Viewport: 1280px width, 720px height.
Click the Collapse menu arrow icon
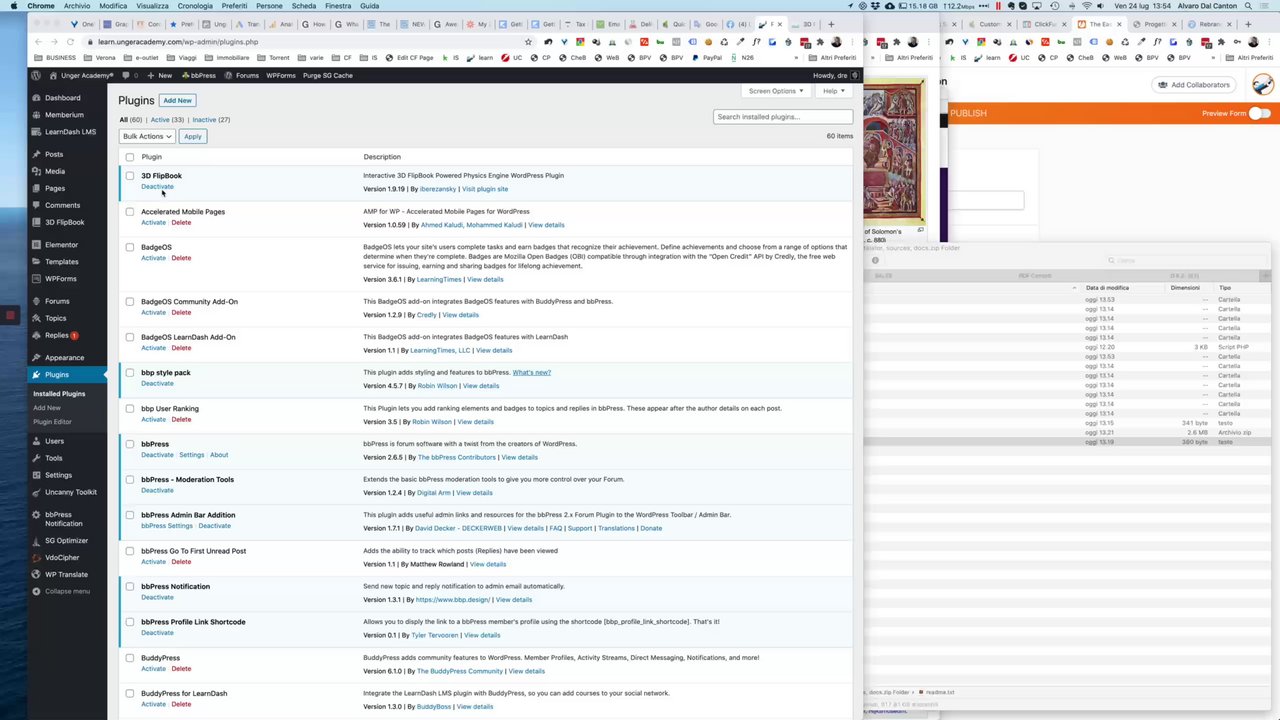click(x=36, y=591)
